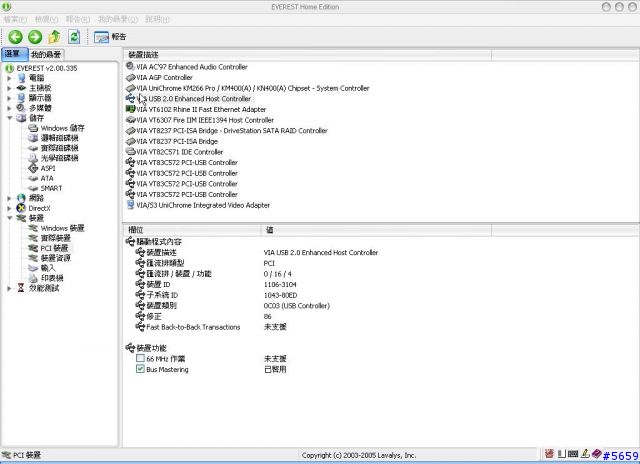This screenshot has height=464, width=640.
Task: Expand the 網路 tree node
Action: pyautogui.click(x=9, y=198)
